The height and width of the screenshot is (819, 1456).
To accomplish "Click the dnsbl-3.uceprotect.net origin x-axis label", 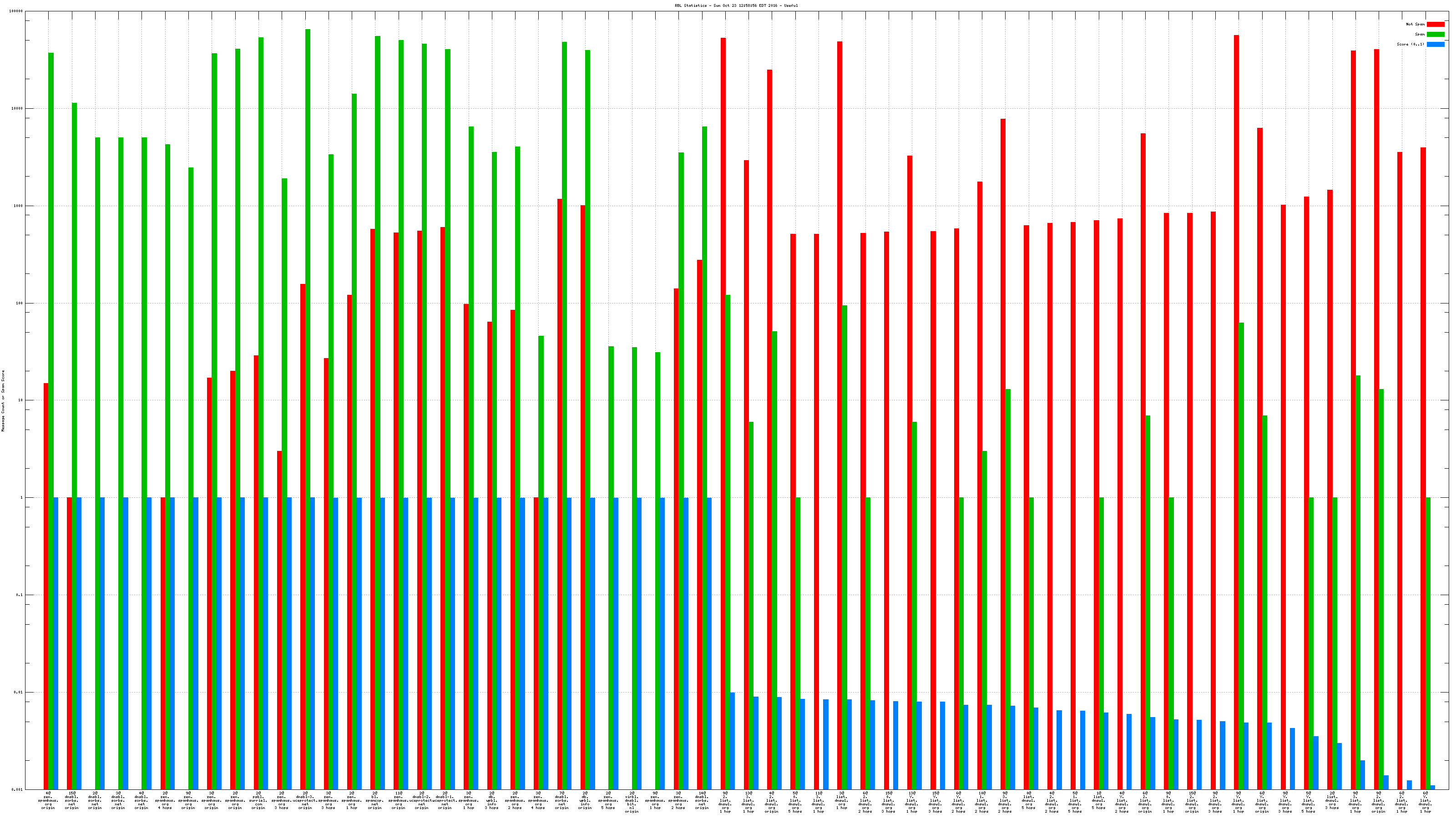I will (x=305, y=800).
